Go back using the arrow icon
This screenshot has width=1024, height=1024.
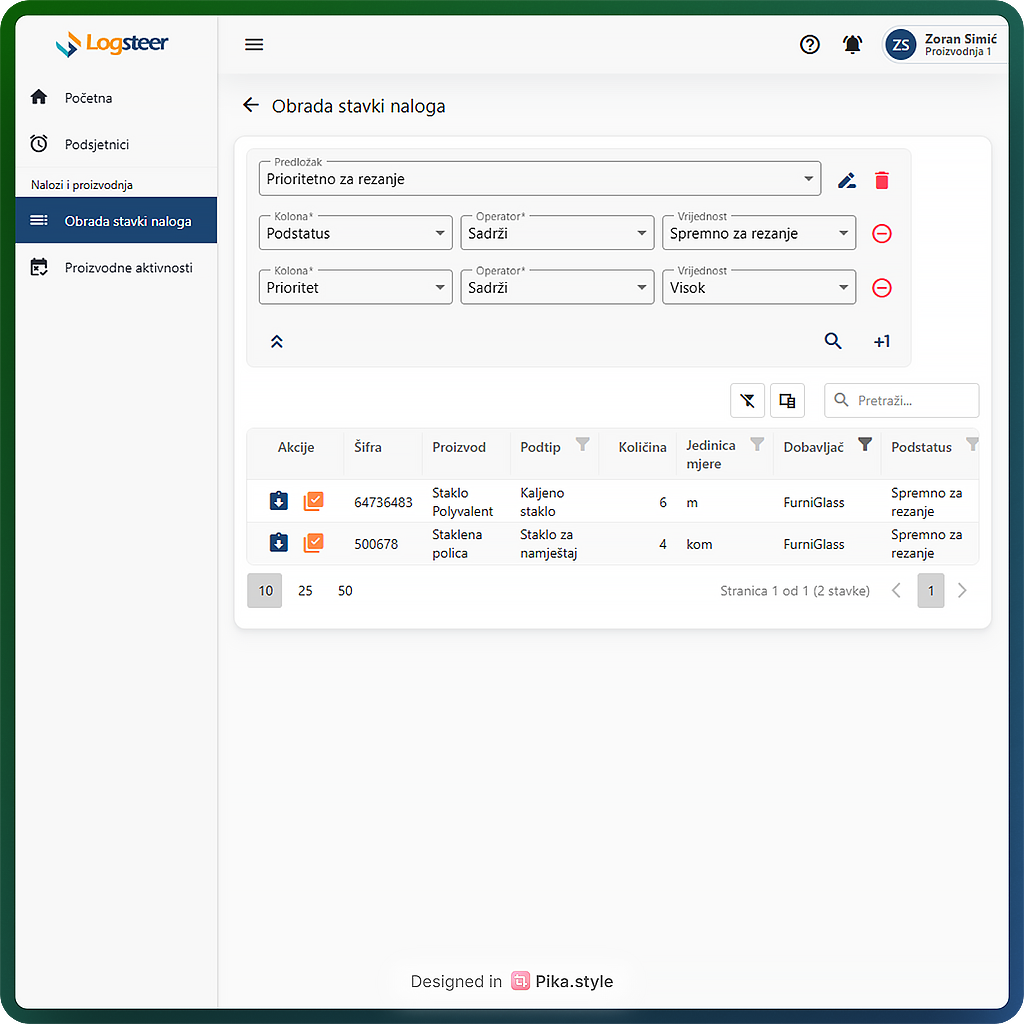[251, 106]
